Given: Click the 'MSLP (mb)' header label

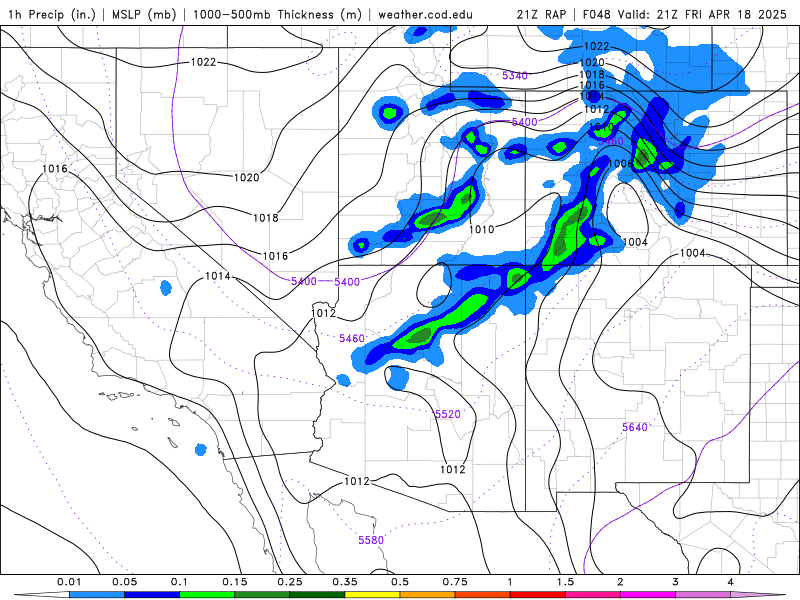Looking at the screenshot, I should coord(142,14).
